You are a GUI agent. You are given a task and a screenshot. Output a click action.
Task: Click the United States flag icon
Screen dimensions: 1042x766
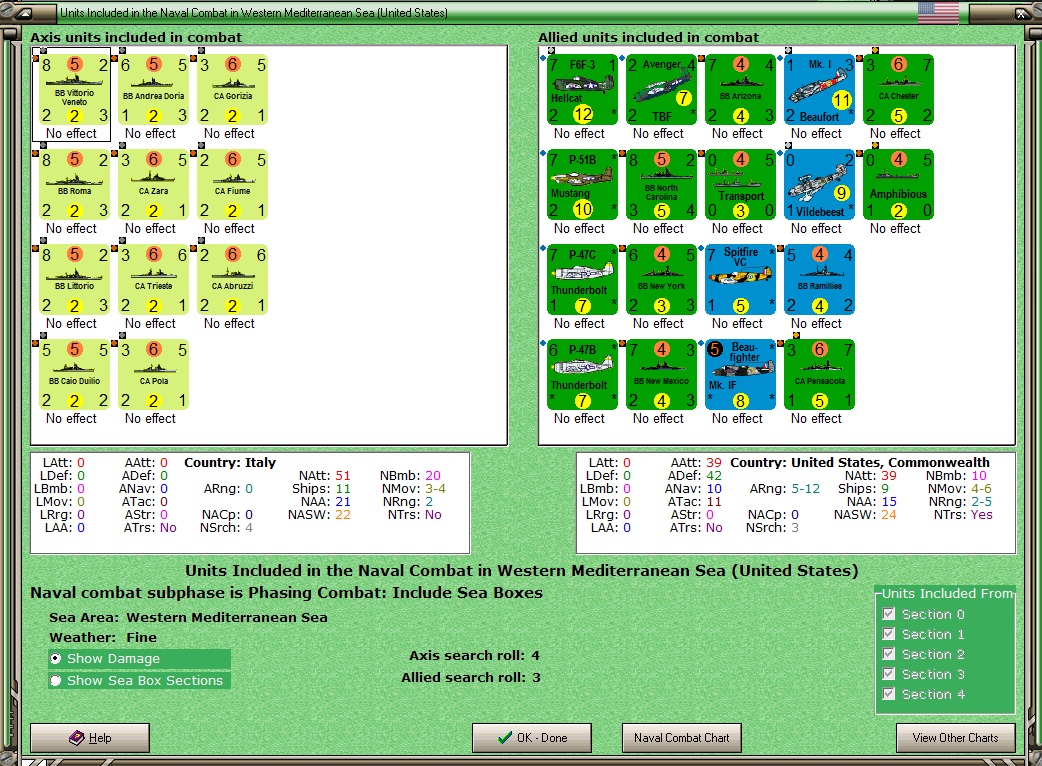[x=938, y=12]
